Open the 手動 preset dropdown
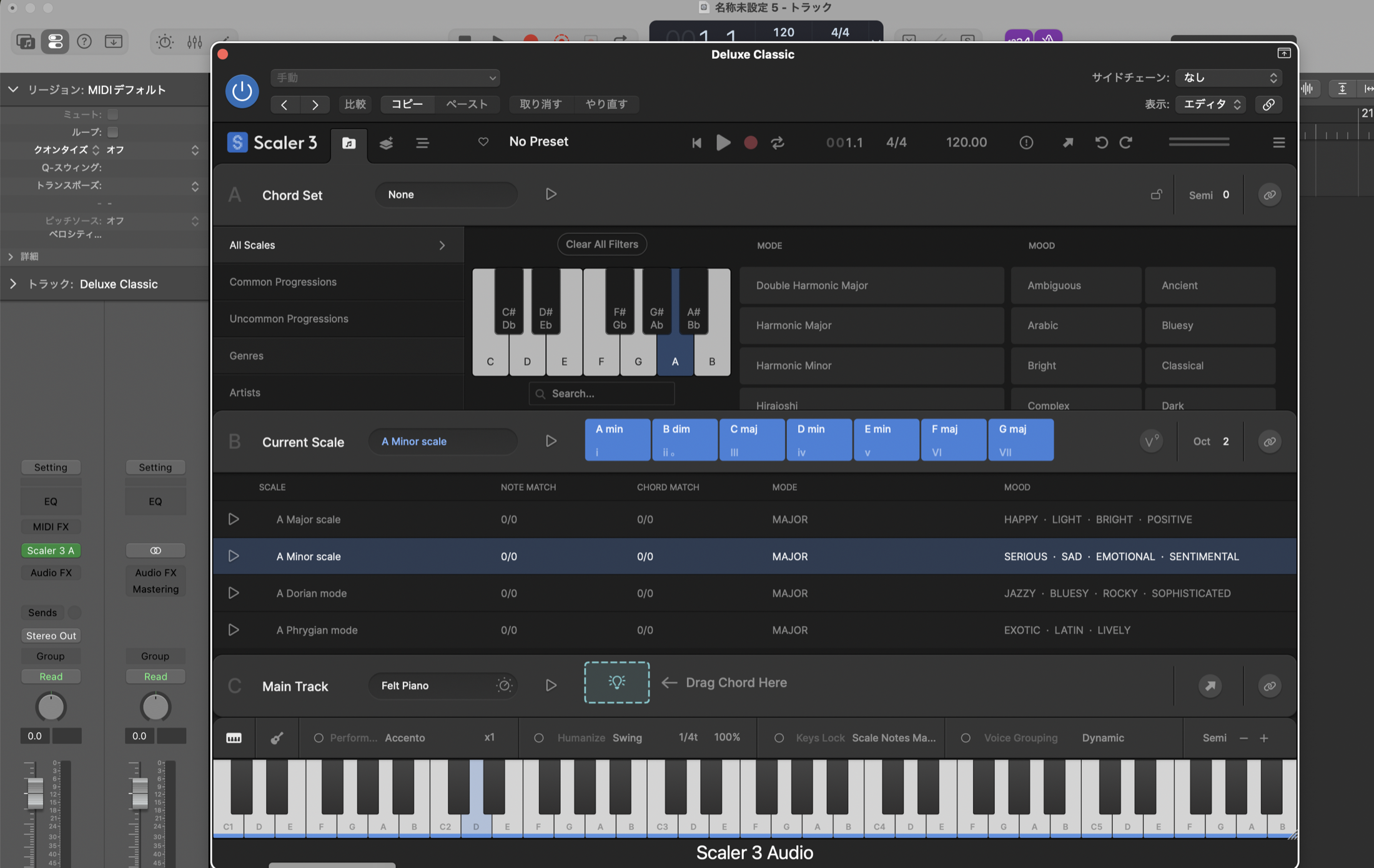 coord(385,77)
